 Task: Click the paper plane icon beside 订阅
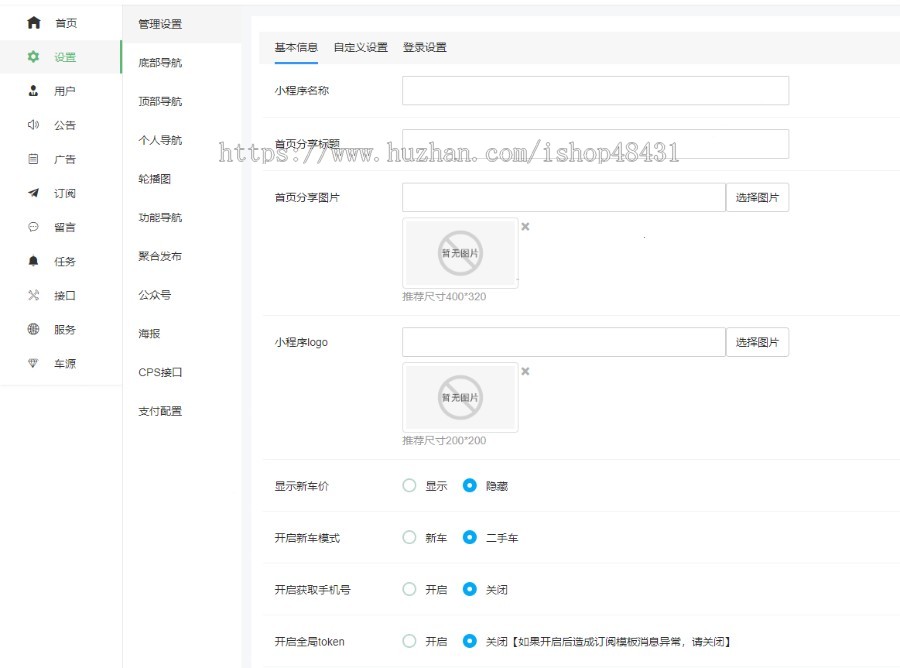point(33,193)
